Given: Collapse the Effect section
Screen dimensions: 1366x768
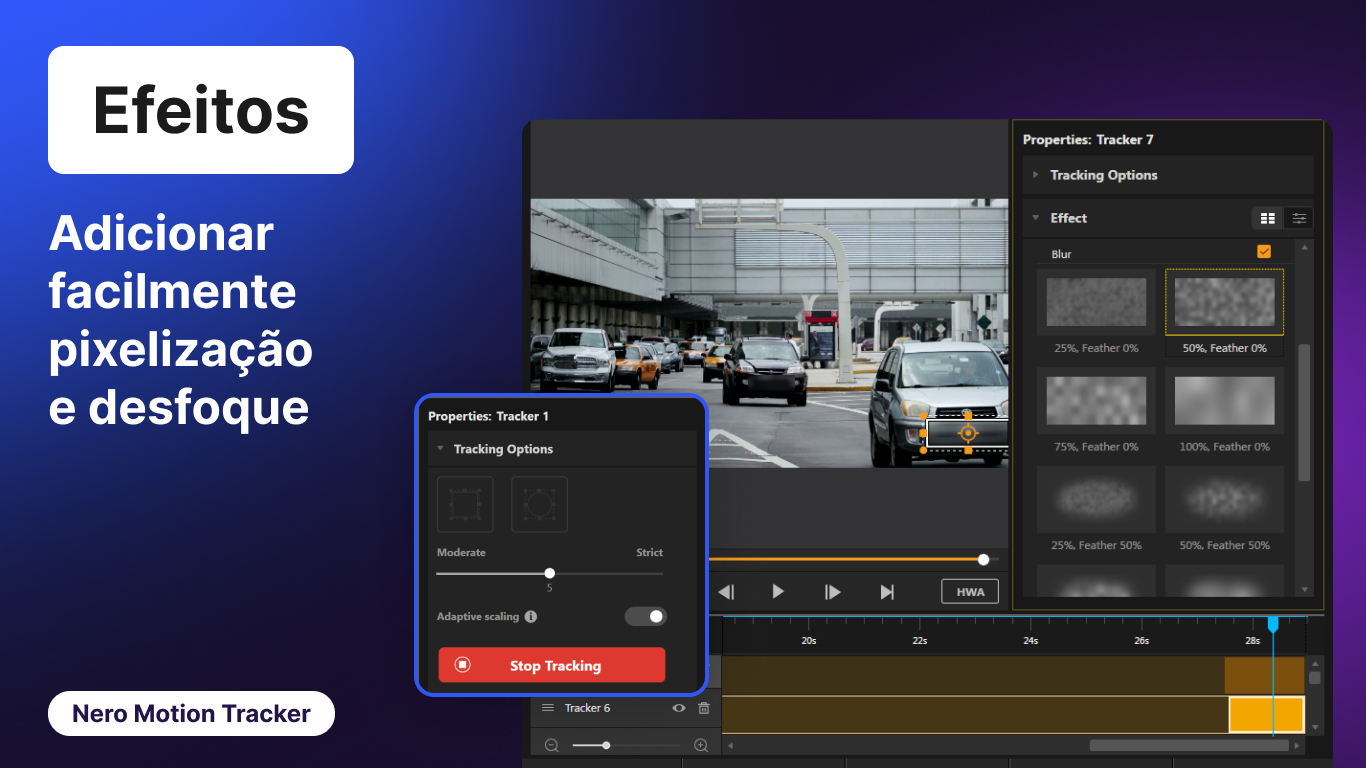Looking at the screenshot, I should point(1036,218).
